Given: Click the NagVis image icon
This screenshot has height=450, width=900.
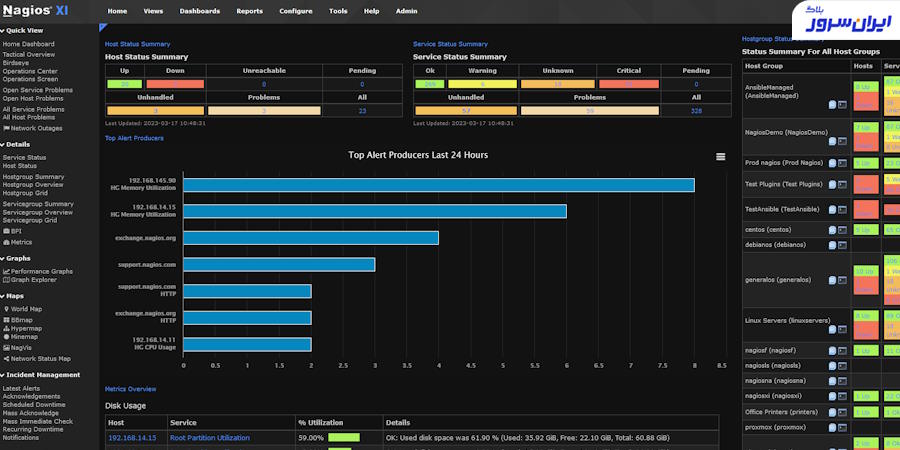Looking at the screenshot, I should point(6,348).
